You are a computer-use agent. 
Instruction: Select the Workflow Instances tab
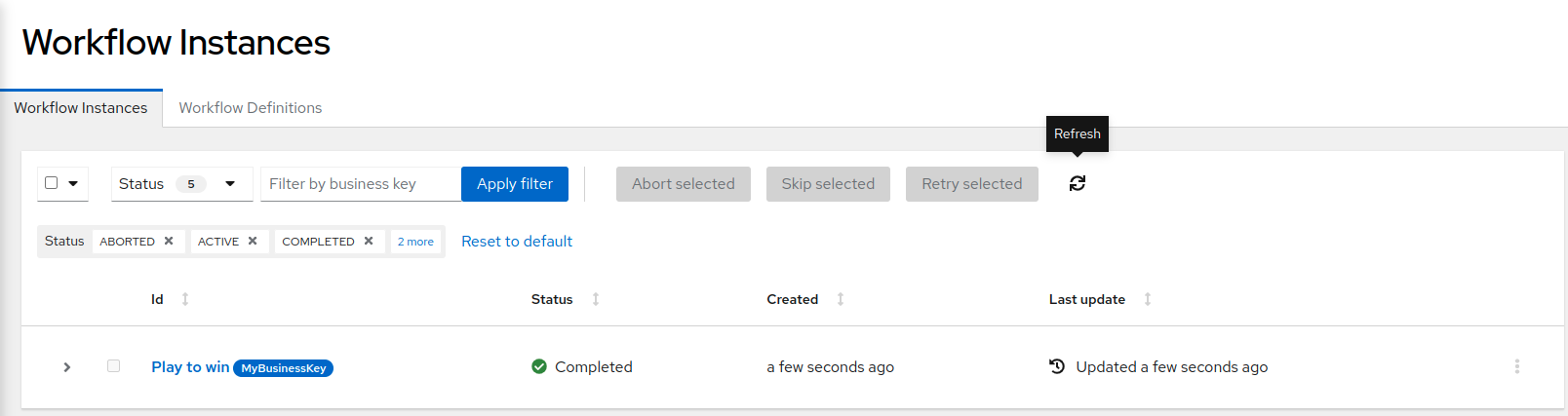tap(81, 108)
